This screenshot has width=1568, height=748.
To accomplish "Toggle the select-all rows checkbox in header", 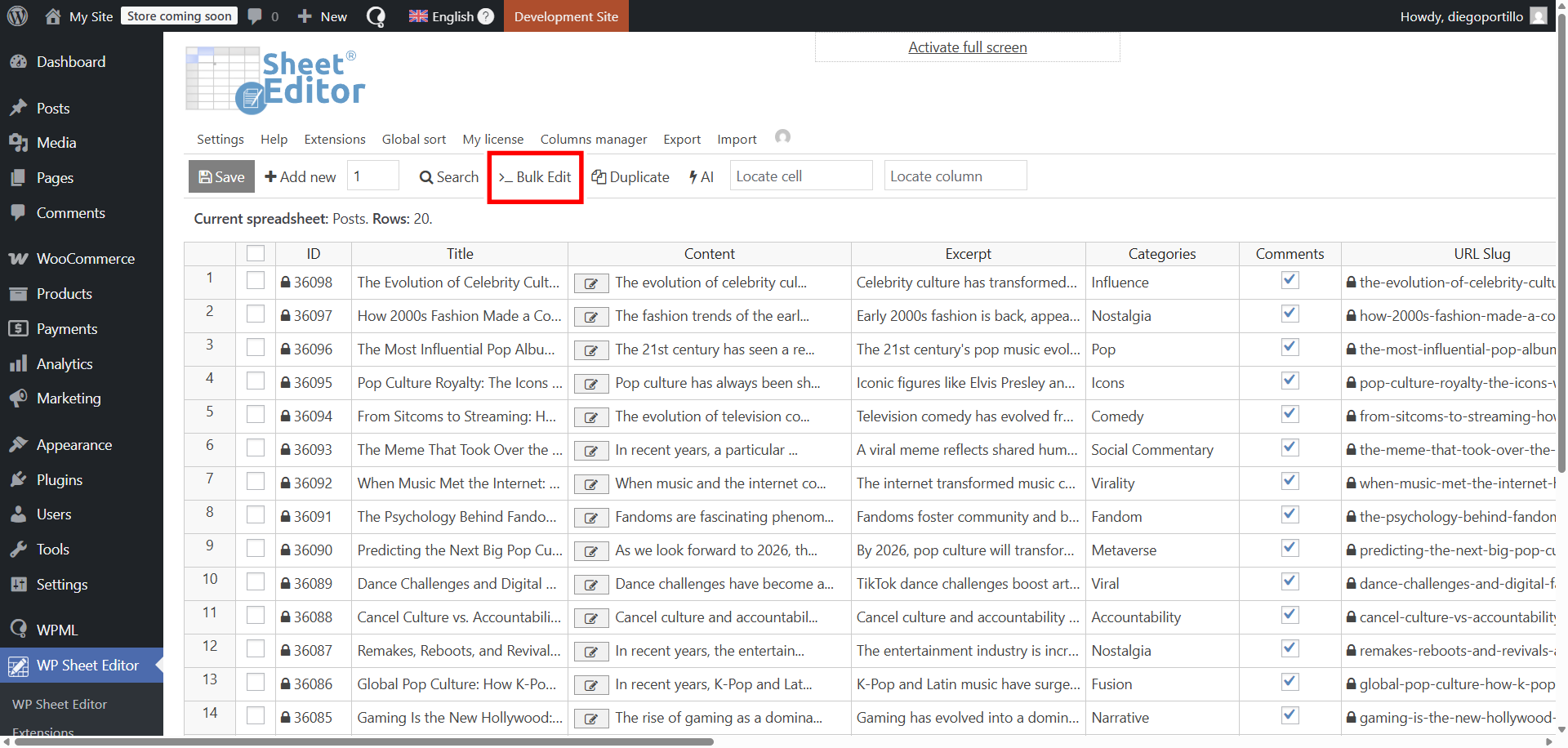I will 256,254.
